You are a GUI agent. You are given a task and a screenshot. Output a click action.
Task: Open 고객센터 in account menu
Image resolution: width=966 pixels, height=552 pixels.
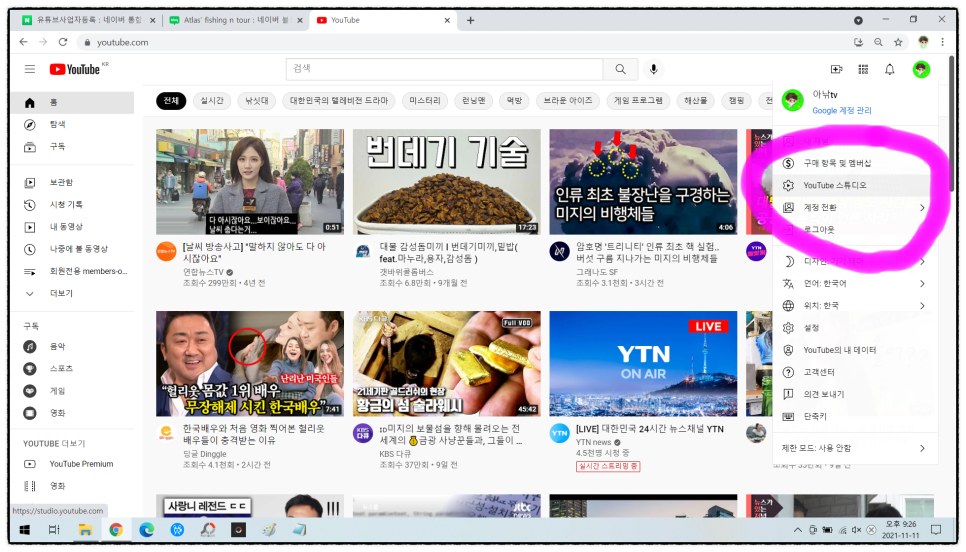point(856,372)
